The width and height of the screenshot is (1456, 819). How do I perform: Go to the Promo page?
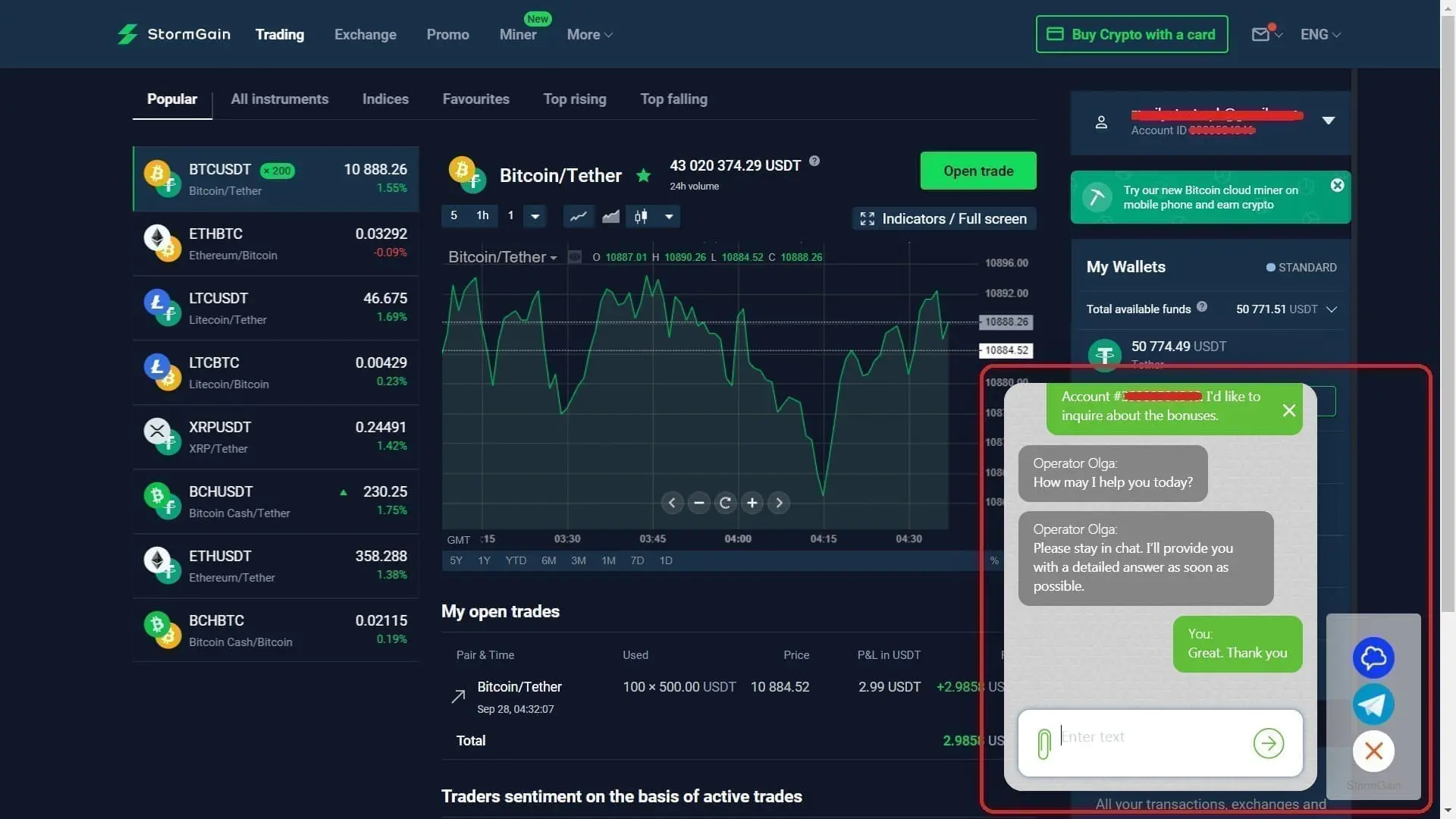447,34
